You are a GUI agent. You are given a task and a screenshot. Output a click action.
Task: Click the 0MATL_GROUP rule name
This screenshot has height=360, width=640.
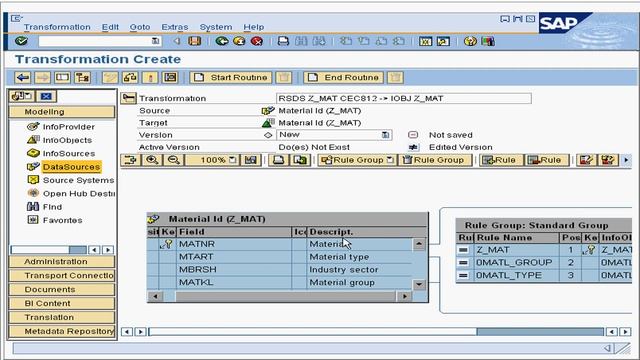point(514,262)
